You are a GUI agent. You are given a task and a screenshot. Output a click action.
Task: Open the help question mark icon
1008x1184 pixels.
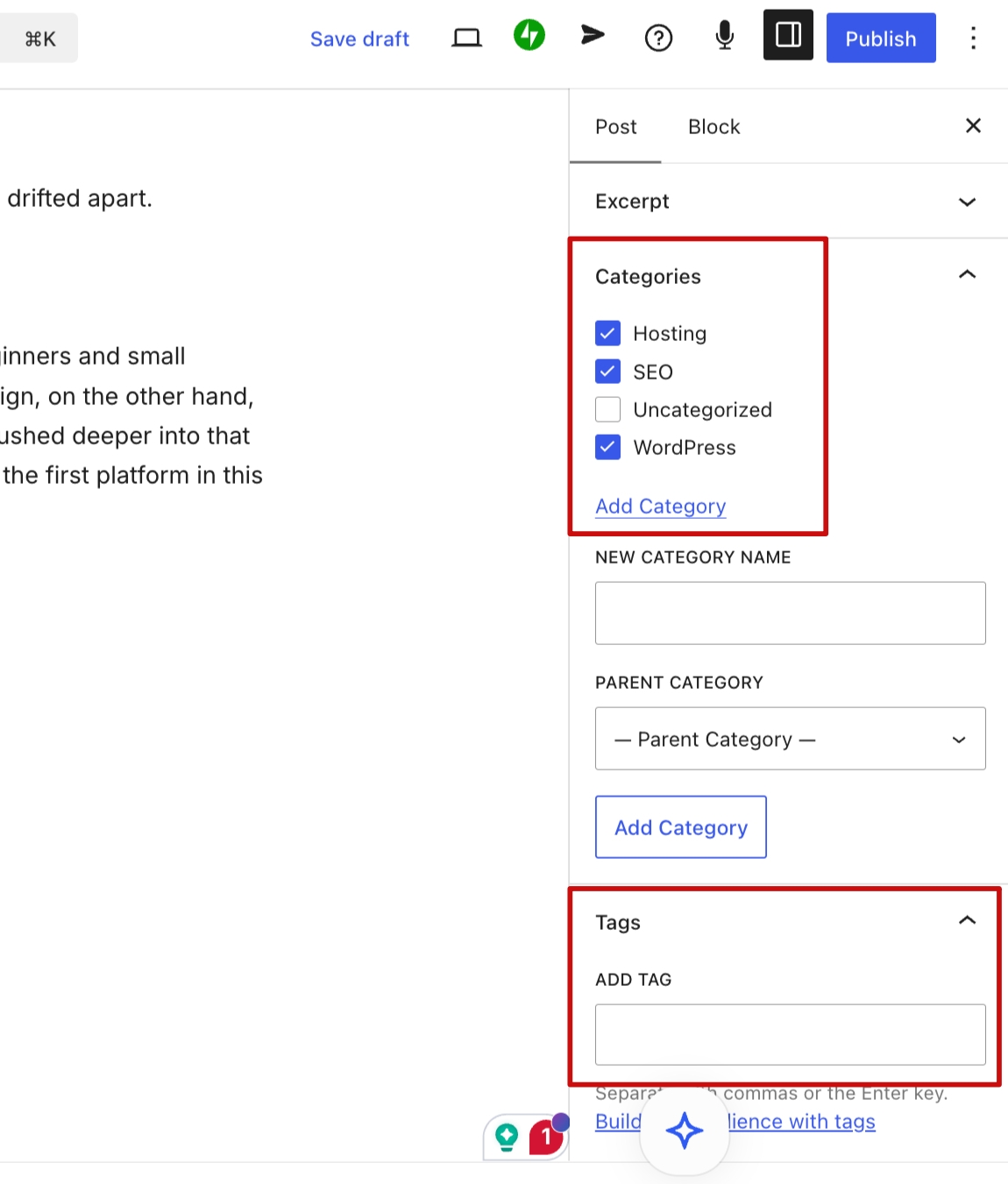tap(658, 38)
